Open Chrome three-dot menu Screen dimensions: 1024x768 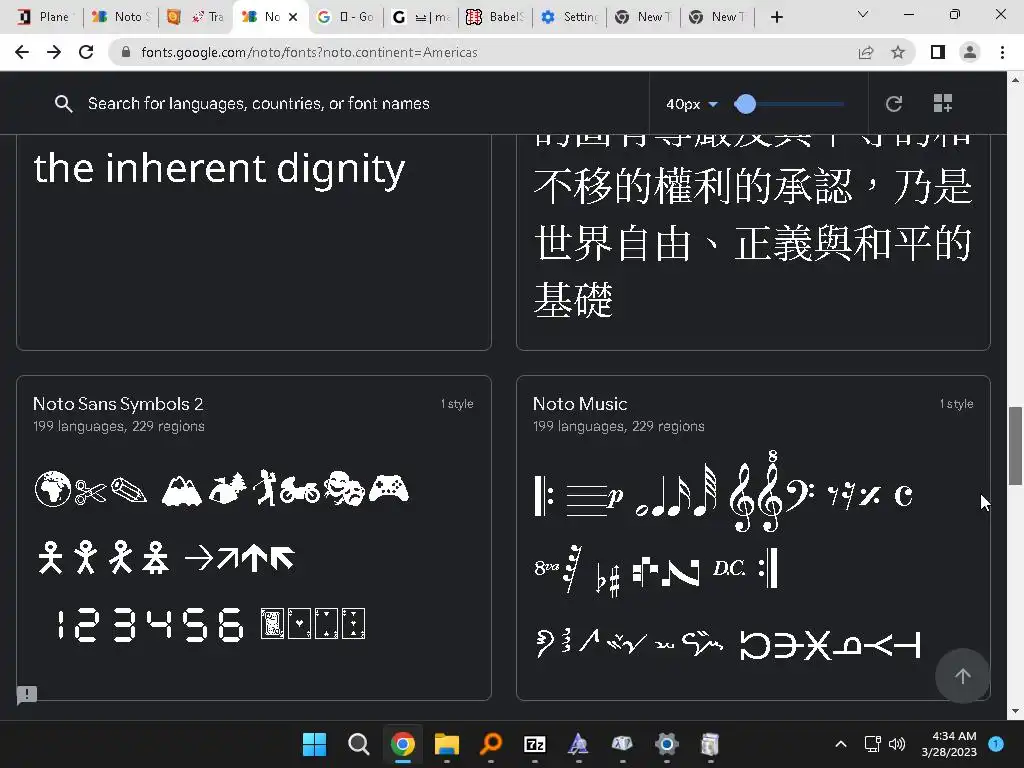[x=1002, y=52]
